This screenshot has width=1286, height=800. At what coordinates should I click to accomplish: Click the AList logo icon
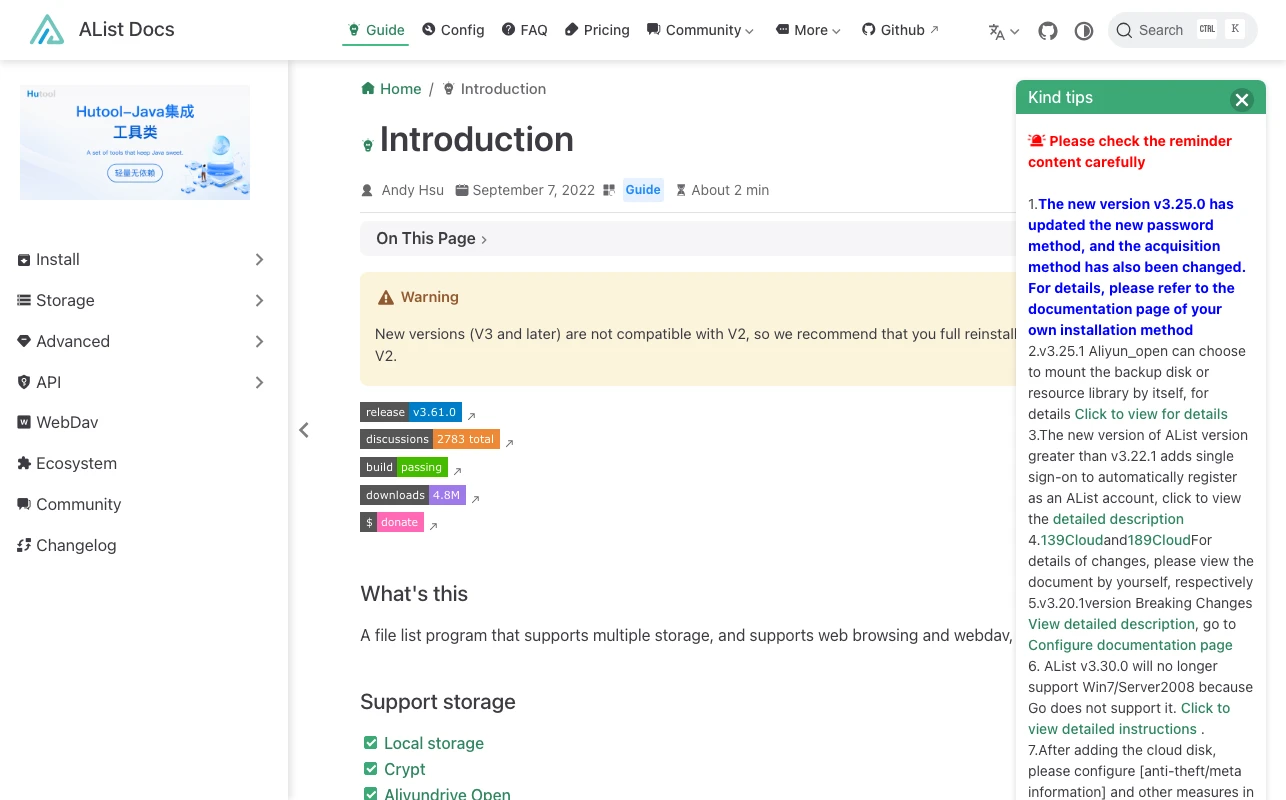(x=47, y=30)
